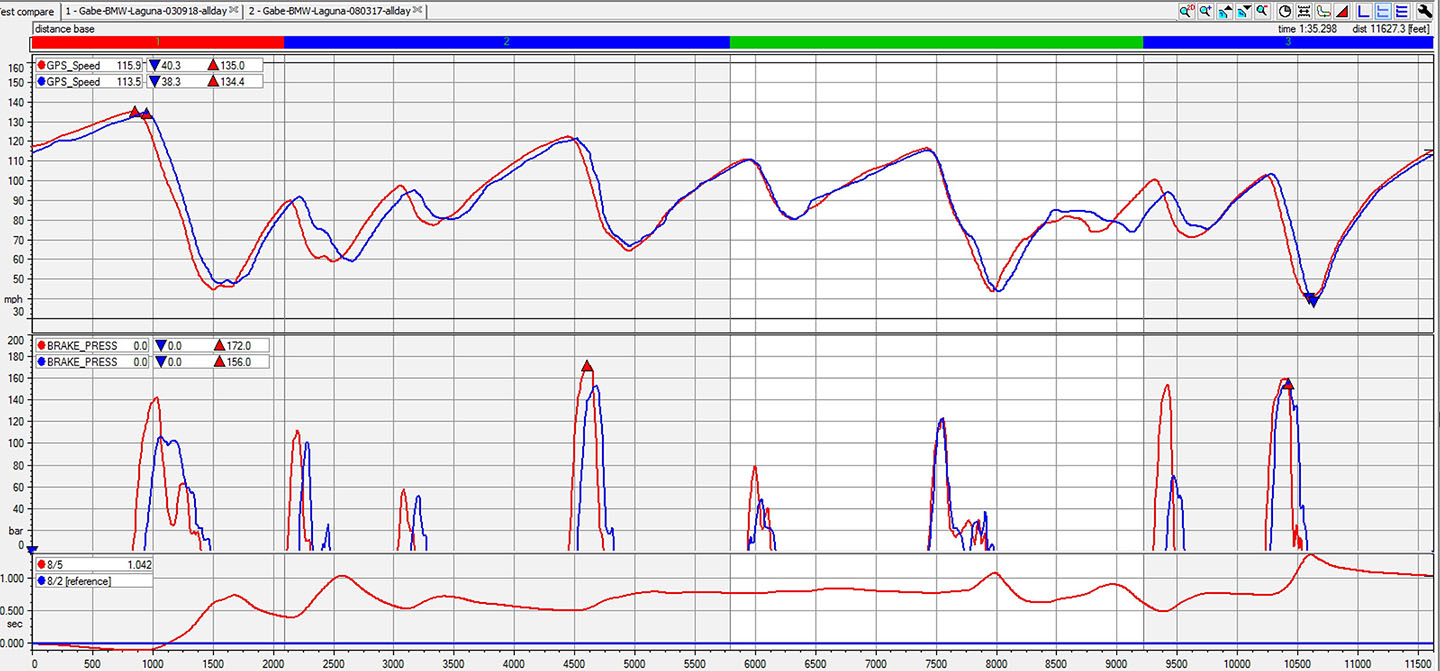Screen dimensions: 1440x671
Task: Open the Gabe-BMW-Laguna-030918-allday tab
Action: click(x=146, y=10)
